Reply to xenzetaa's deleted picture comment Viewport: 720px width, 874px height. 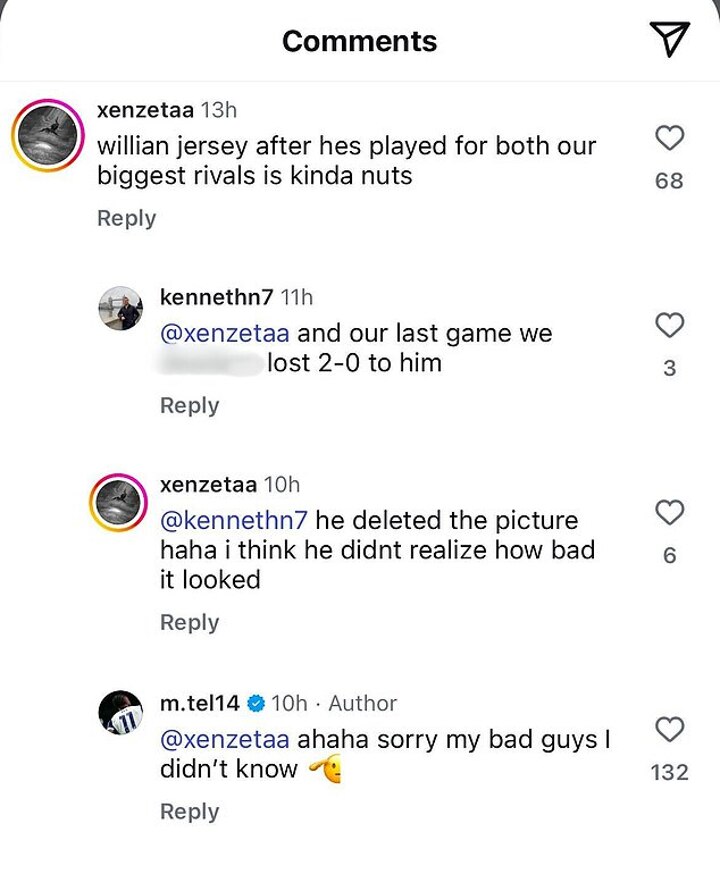pyautogui.click(x=189, y=622)
